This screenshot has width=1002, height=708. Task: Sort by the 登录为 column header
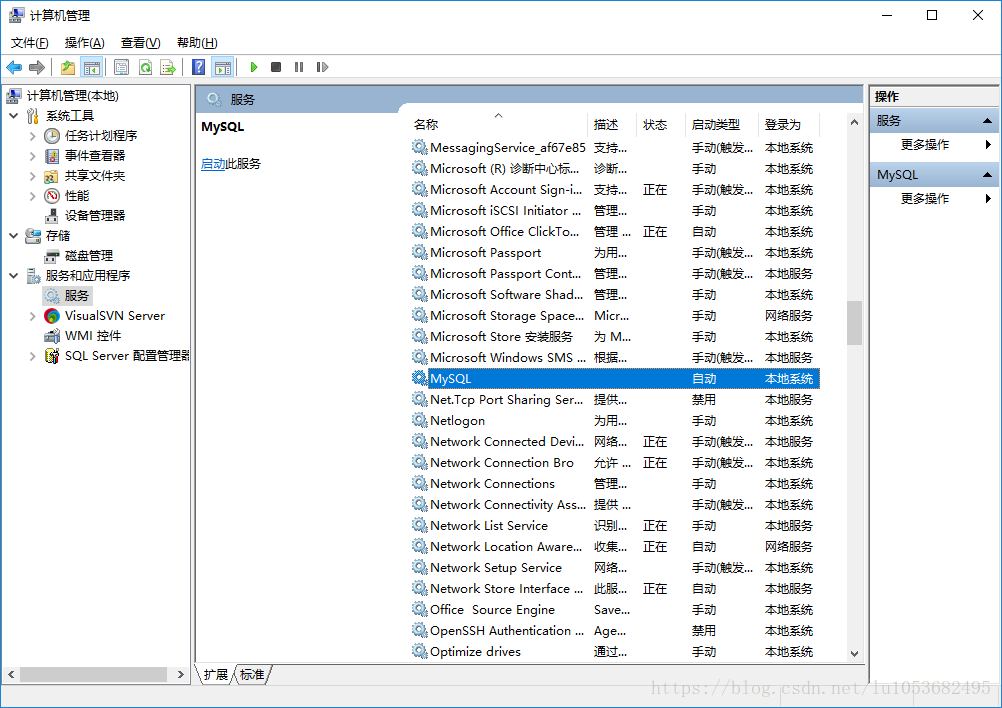click(x=789, y=124)
